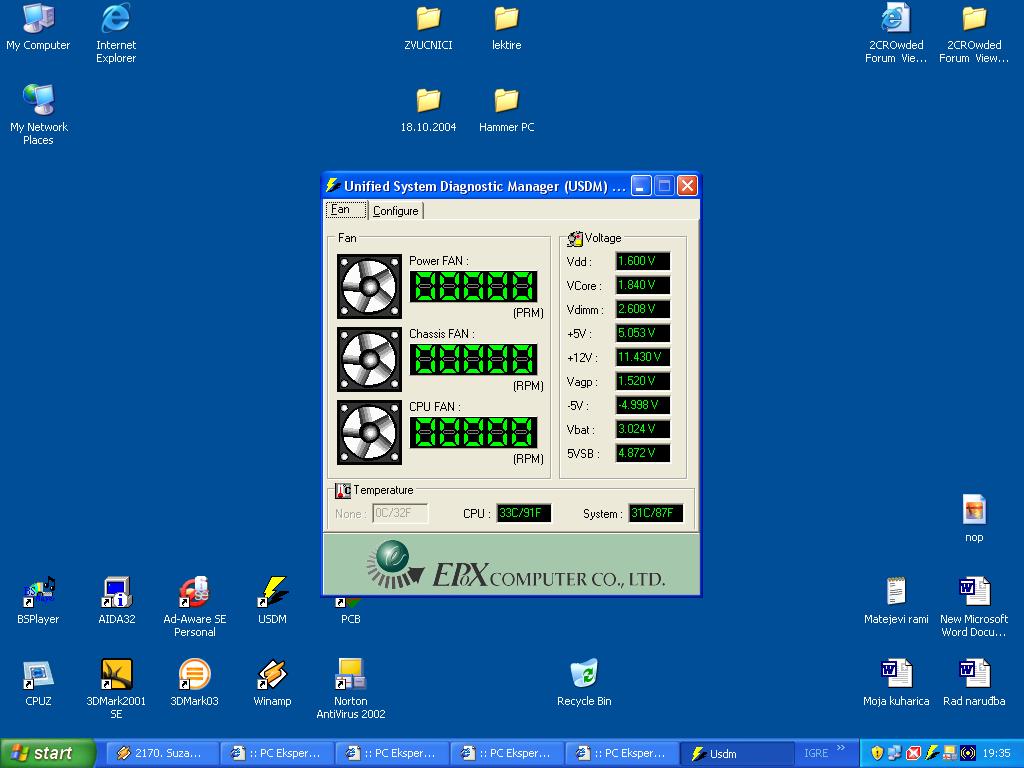The width and height of the screenshot is (1024, 768).
Task: Click the VCore voltage value field
Action: pos(642,286)
